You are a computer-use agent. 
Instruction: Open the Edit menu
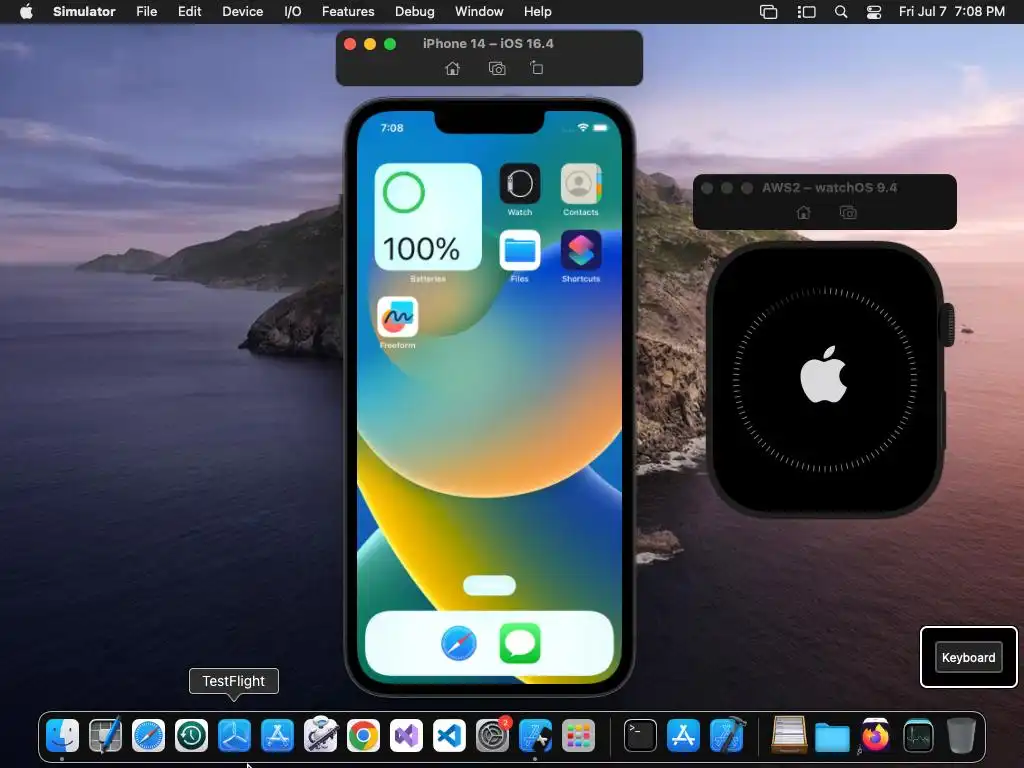pyautogui.click(x=189, y=12)
